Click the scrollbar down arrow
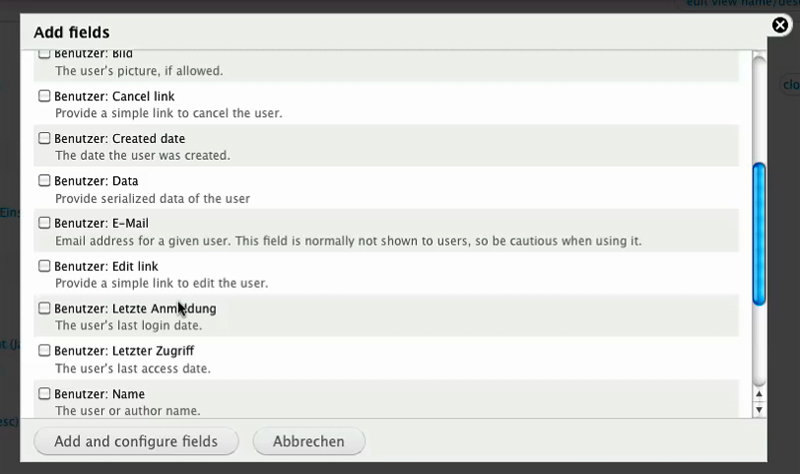This screenshot has height=474, width=800. (759, 409)
